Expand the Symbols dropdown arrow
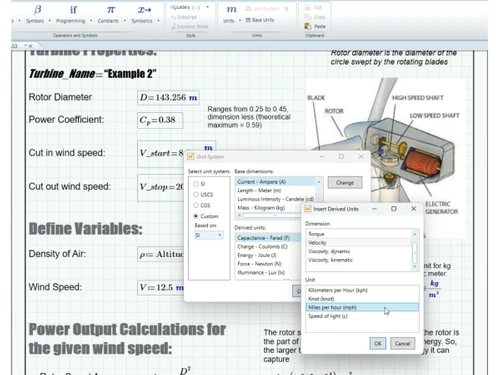The height and width of the screenshot is (375, 500). 50,21
